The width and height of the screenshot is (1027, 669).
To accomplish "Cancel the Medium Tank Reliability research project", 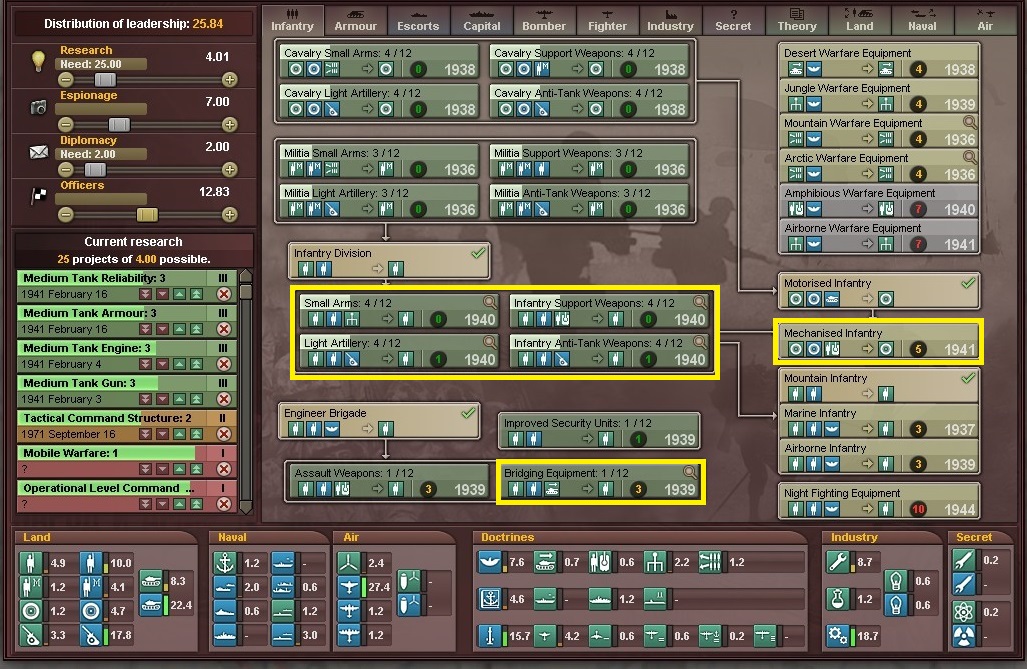I will click(224, 294).
